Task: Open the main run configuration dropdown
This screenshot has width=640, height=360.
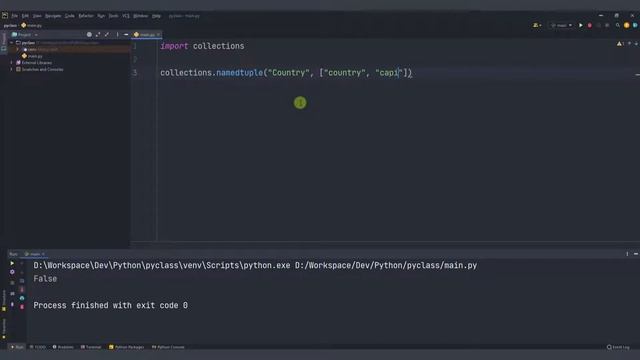Action: [x=561, y=25]
